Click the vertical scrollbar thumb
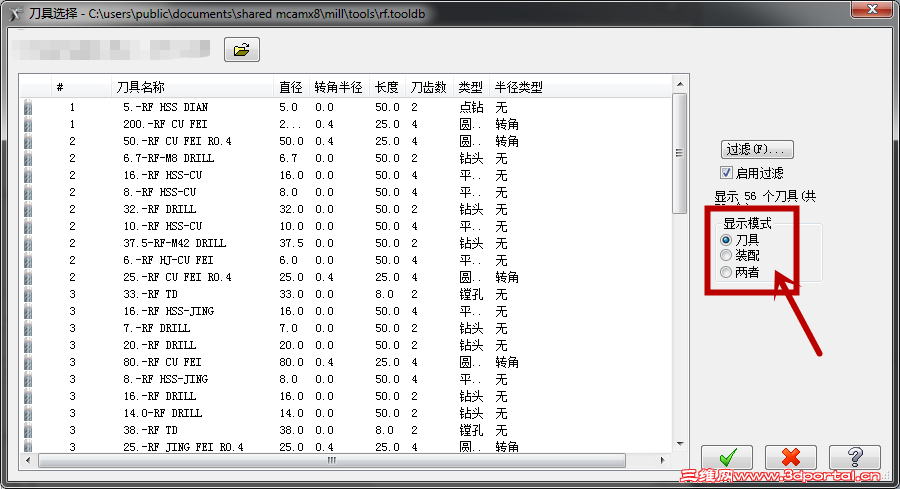 pos(680,153)
